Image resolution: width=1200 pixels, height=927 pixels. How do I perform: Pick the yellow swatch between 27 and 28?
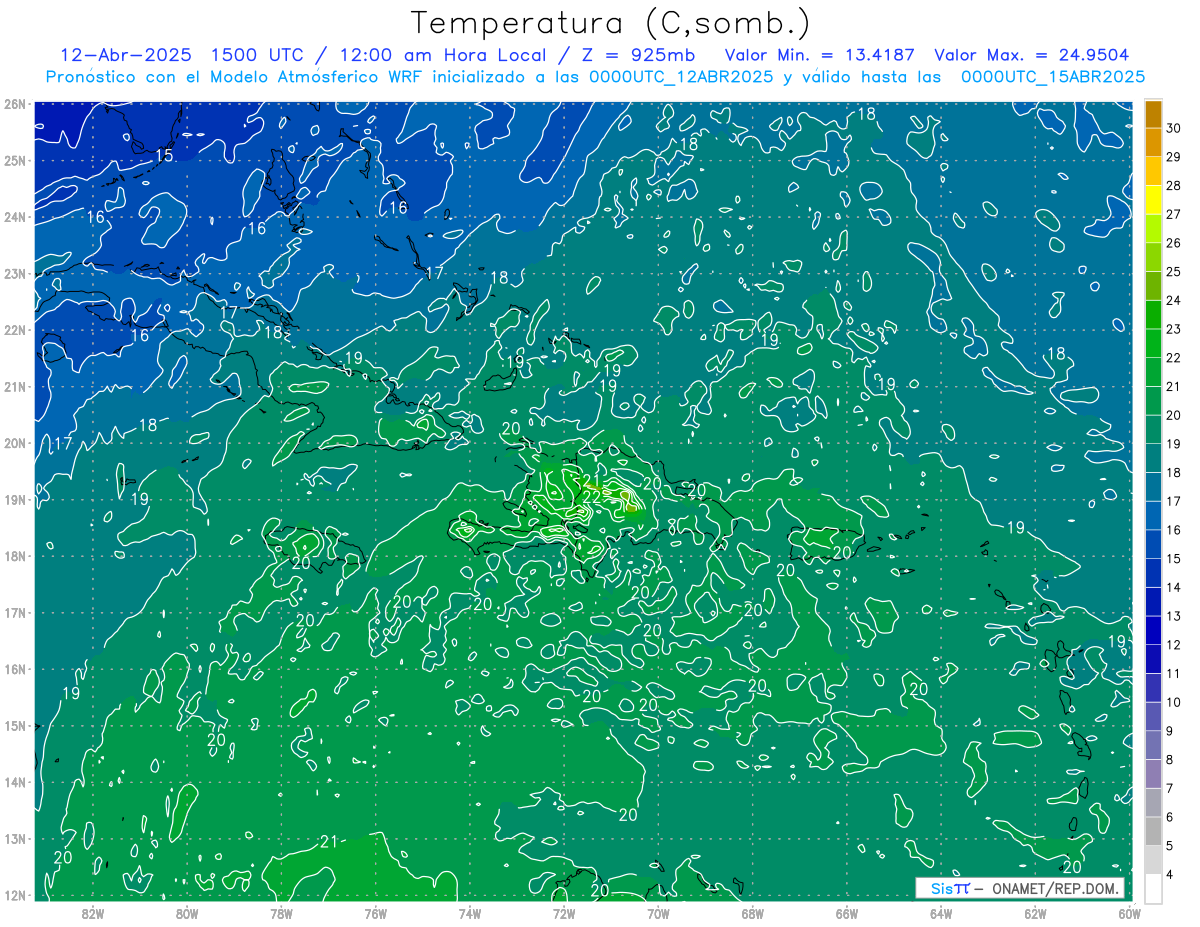click(x=1153, y=200)
